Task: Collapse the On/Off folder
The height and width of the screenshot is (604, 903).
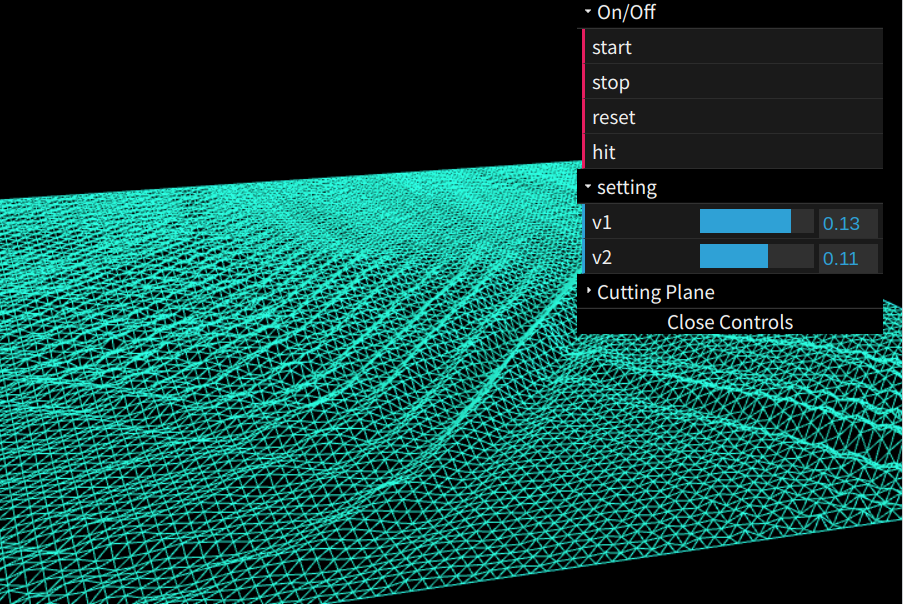Action: coord(730,13)
